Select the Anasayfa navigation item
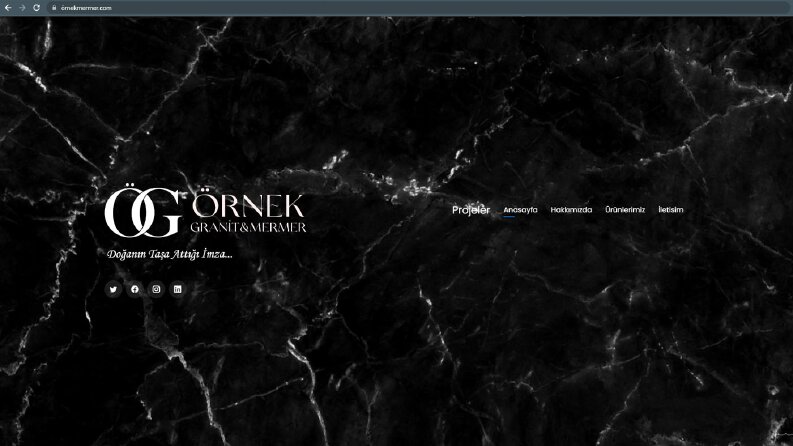This screenshot has width=793, height=446. [520, 210]
